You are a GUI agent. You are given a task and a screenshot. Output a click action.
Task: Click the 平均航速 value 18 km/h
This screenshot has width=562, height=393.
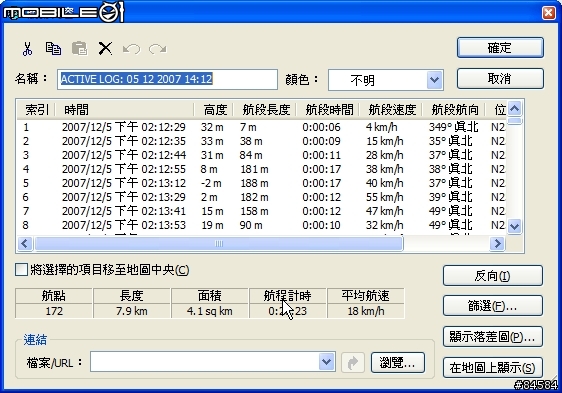[x=366, y=311]
